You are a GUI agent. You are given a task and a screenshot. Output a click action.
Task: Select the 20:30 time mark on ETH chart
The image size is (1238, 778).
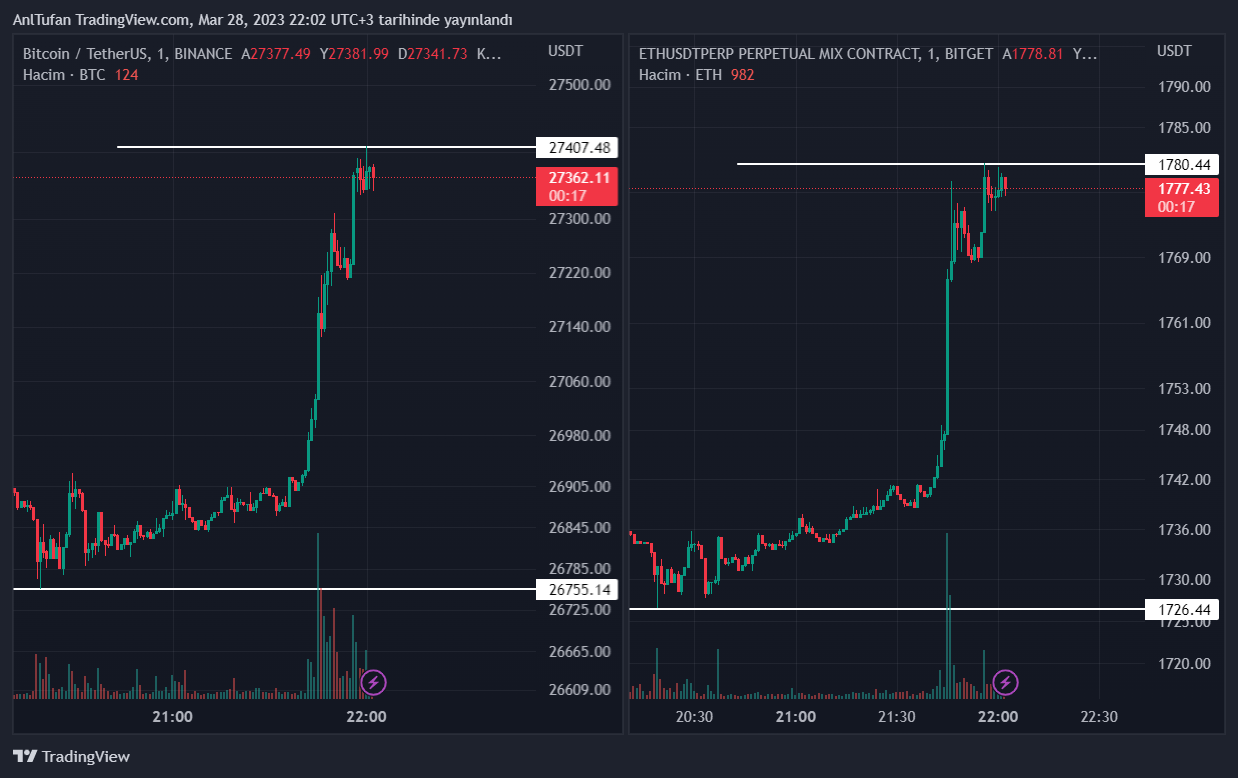tap(694, 717)
